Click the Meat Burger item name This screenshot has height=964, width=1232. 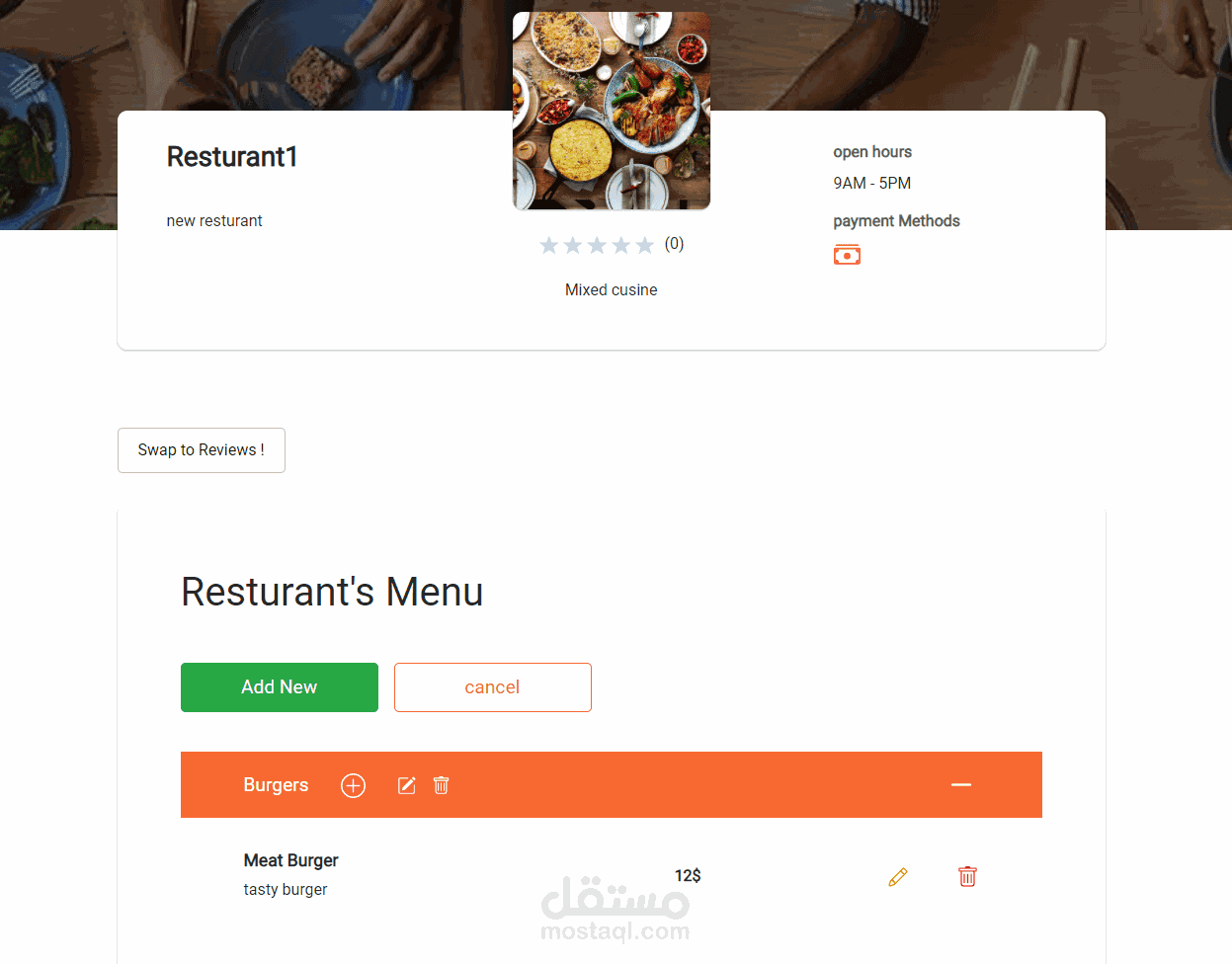(x=291, y=860)
